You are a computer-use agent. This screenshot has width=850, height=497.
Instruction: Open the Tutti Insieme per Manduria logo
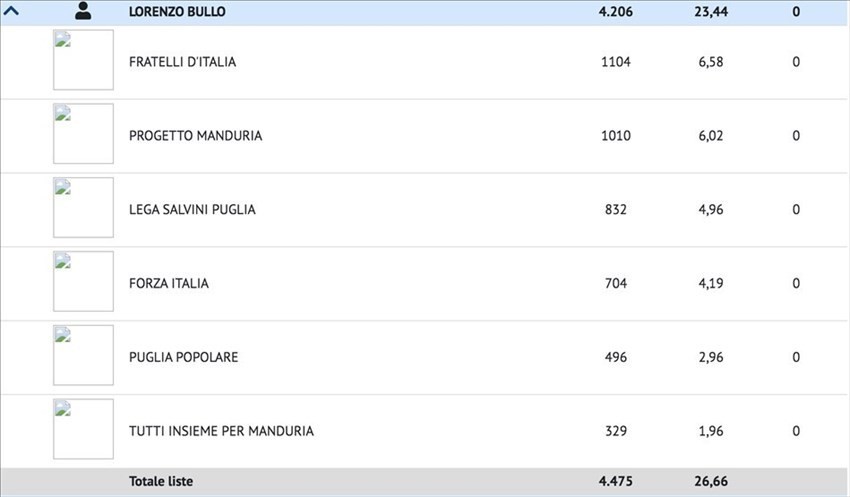coord(83,429)
